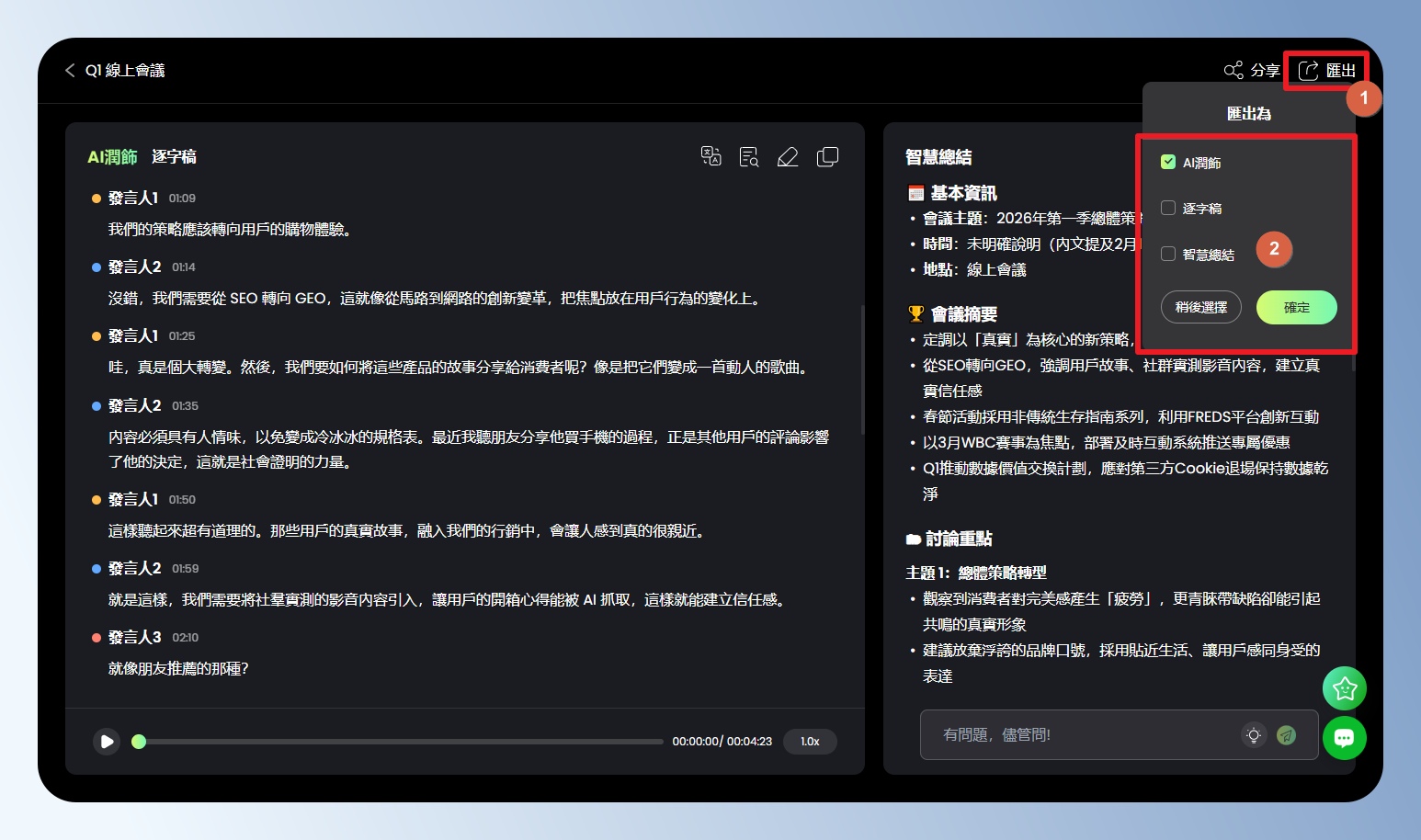Viewport: 1421px width, 840px height.
Task: Enable the 智慧總結 export checkbox
Action: (1168, 255)
